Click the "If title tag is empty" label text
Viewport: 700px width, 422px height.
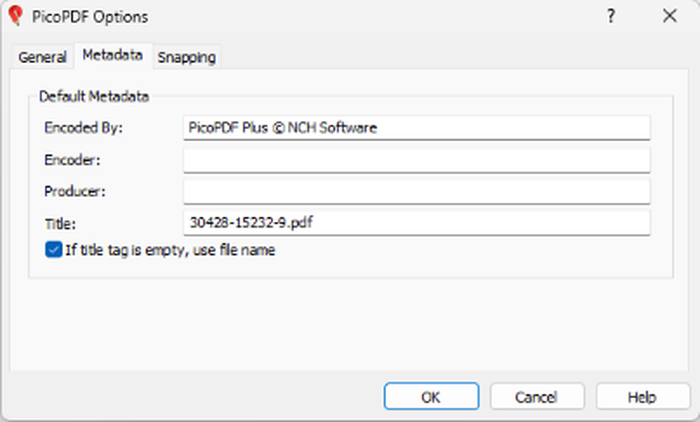click(x=170, y=250)
